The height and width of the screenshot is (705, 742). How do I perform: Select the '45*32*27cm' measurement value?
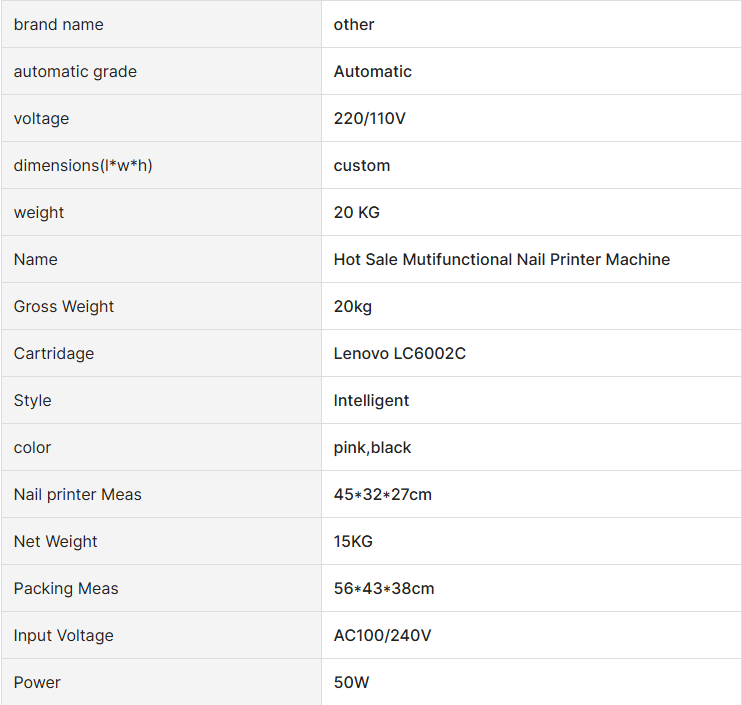pyautogui.click(x=383, y=494)
